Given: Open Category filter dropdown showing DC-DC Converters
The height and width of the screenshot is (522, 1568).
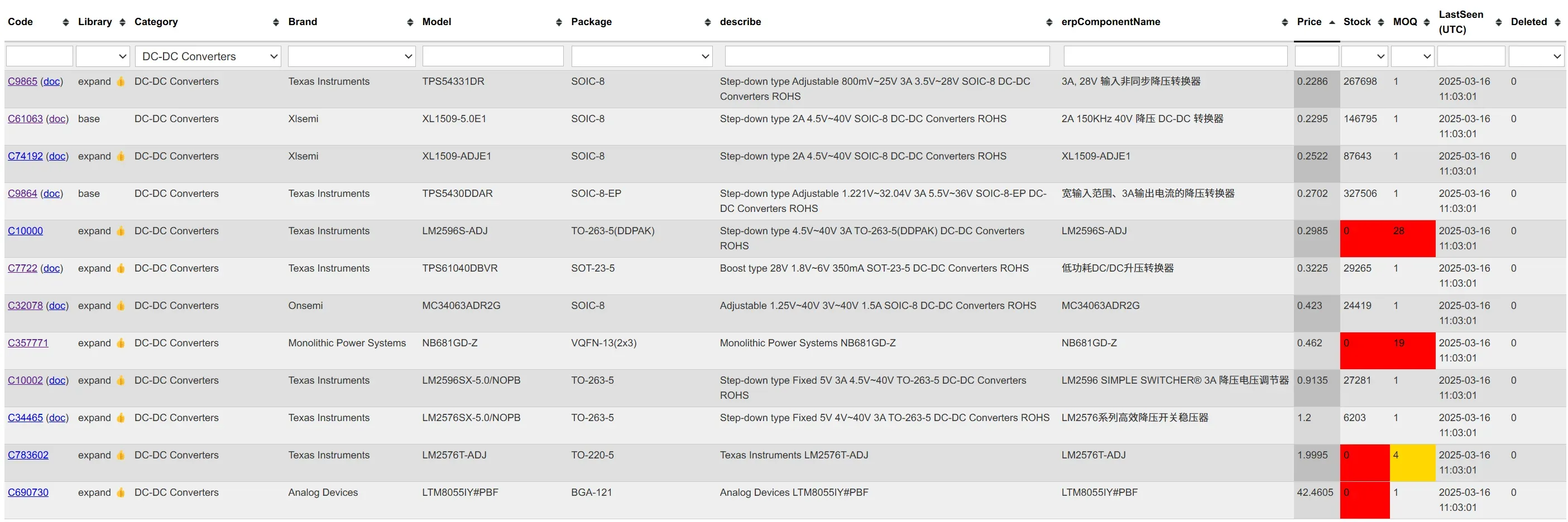Looking at the screenshot, I should [208, 56].
